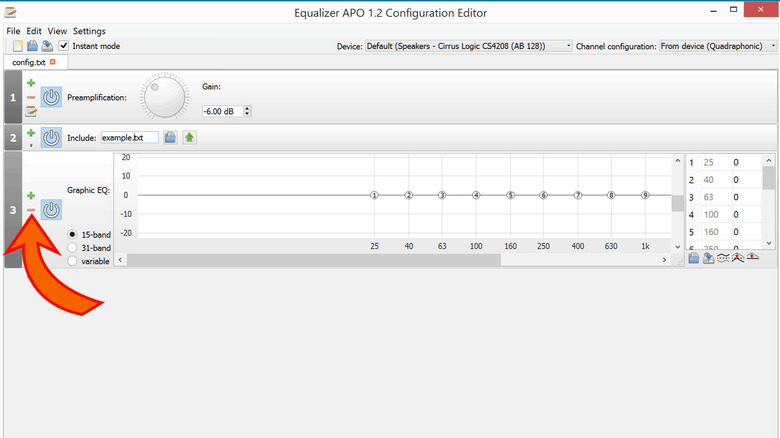Export Graphic EQ settings to file
Image resolution: width=780 pixels, height=438 pixels.
click(x=708, y=257)
